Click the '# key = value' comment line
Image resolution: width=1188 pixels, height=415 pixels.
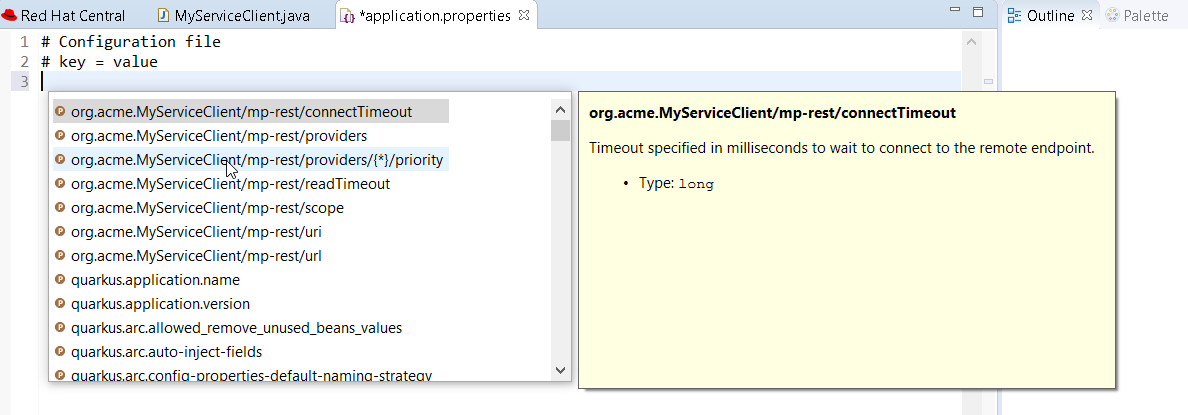(99, 61)
